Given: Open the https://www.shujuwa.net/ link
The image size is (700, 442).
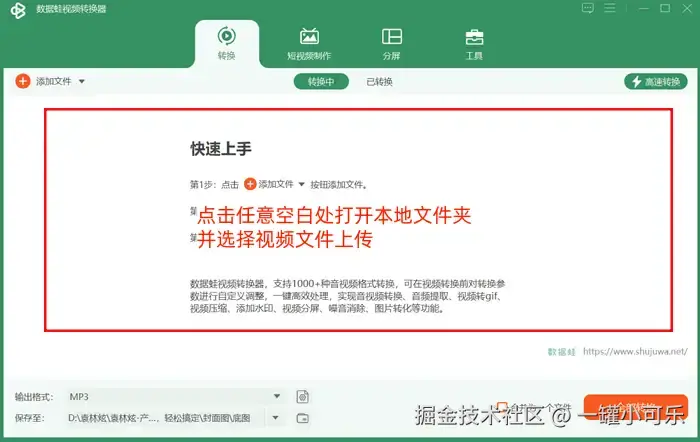Looking at the screenshot, I should [635, 351].
